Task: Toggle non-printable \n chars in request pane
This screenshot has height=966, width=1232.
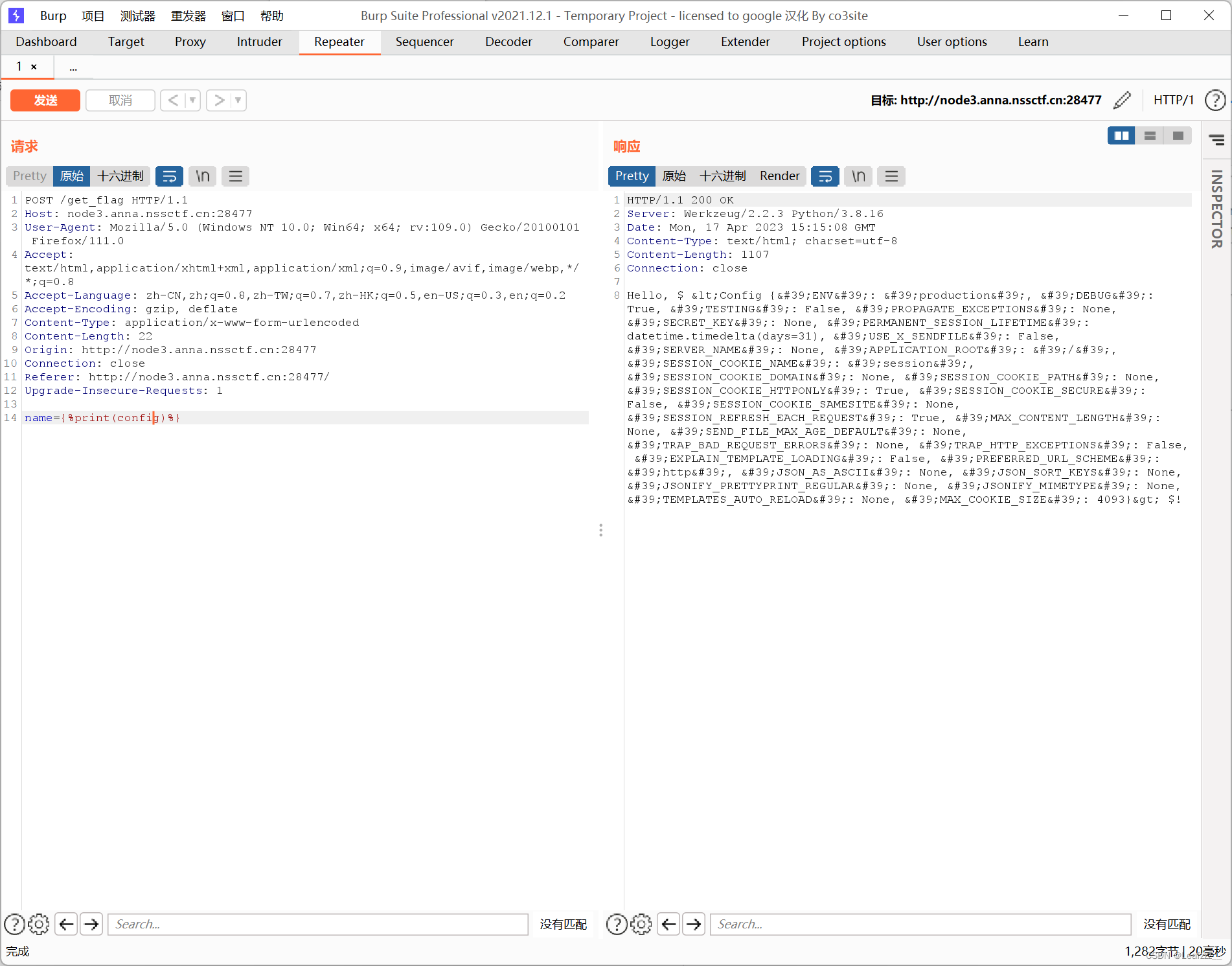Action: (203, 176)
